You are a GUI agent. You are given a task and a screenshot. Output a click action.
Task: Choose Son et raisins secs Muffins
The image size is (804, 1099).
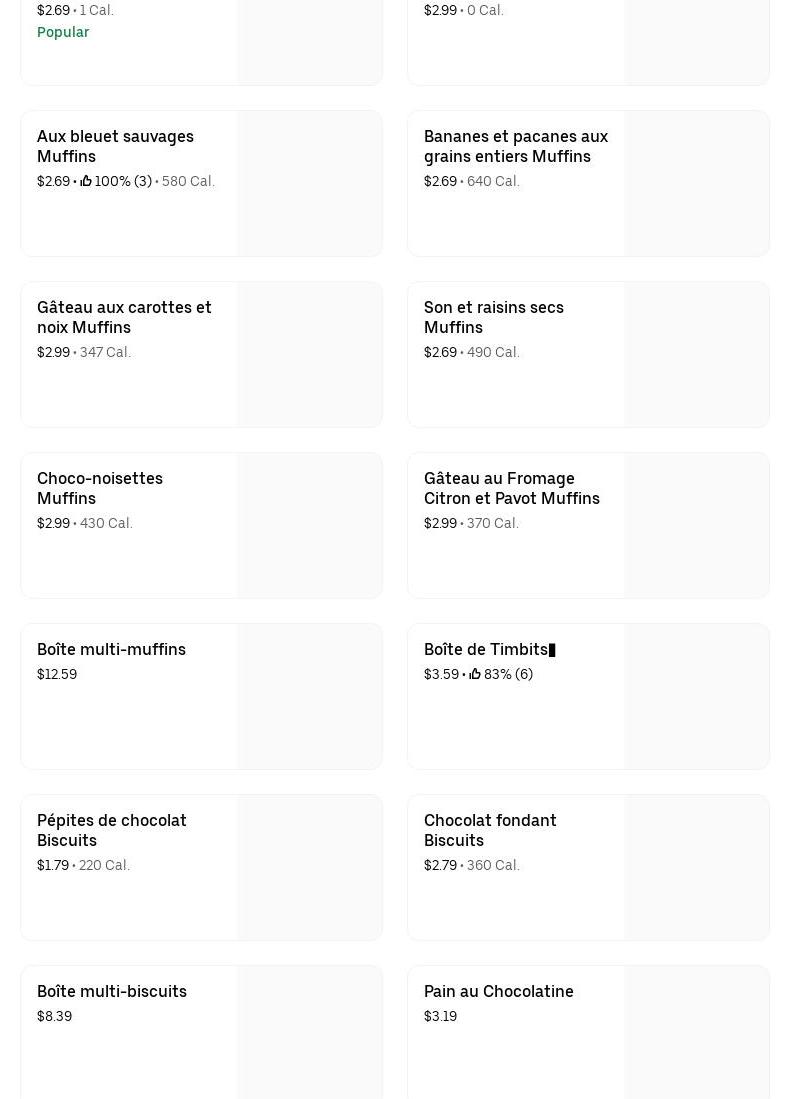[493, 317]
